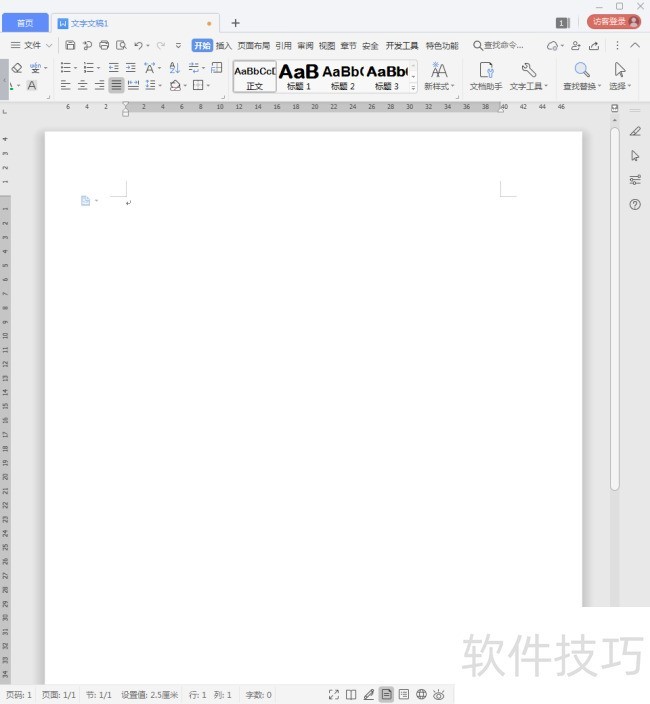This screenshot has height=704, width=650.
Task: Switch to the 审阅 tab
Action: 305,45
